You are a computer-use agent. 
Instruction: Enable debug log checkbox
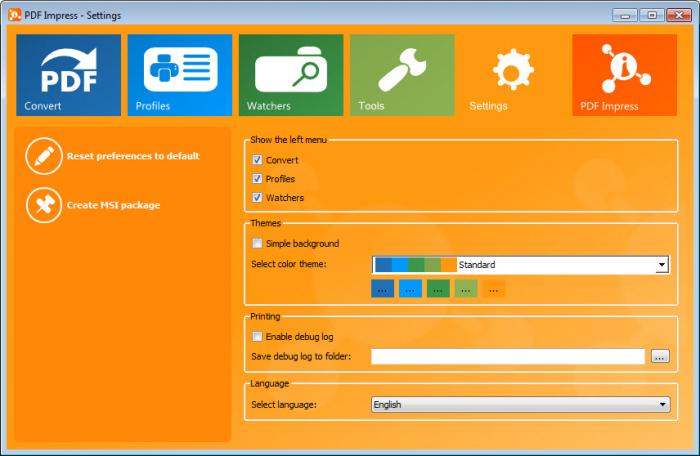tap(257, 336)
